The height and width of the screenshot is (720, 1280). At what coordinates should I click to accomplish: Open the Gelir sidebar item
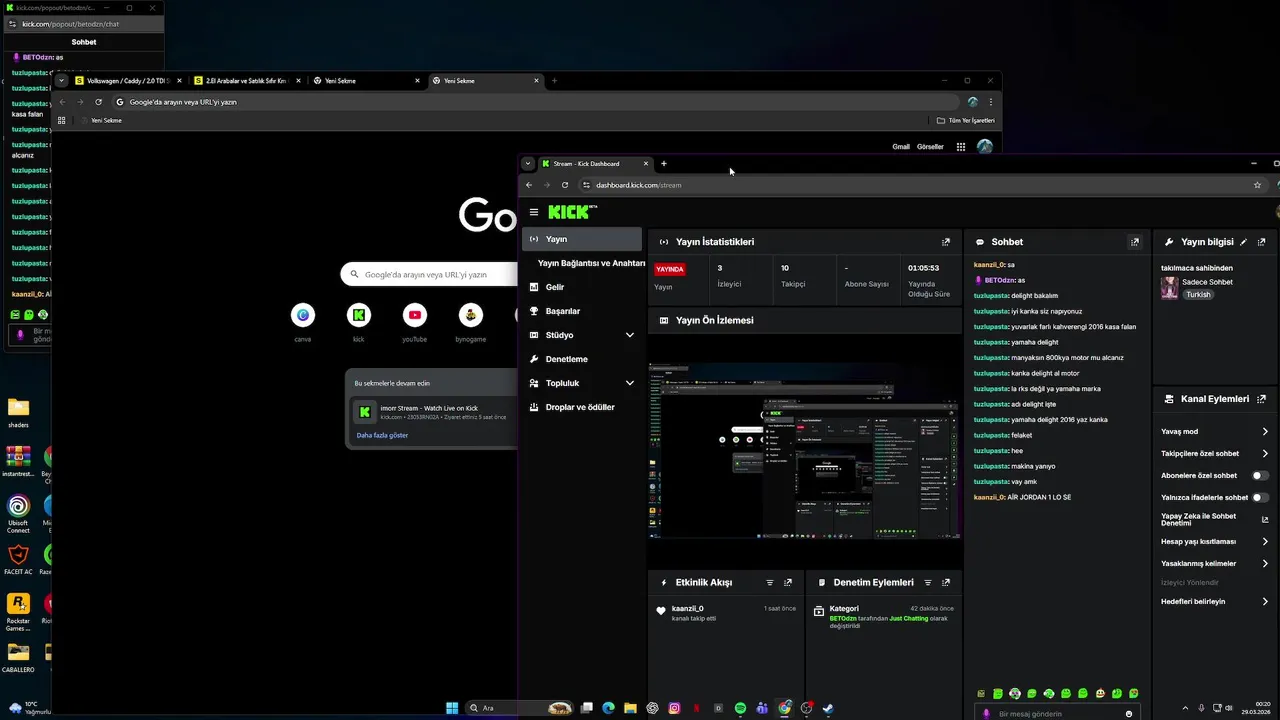pyautogui.click(x=582, y=287)
